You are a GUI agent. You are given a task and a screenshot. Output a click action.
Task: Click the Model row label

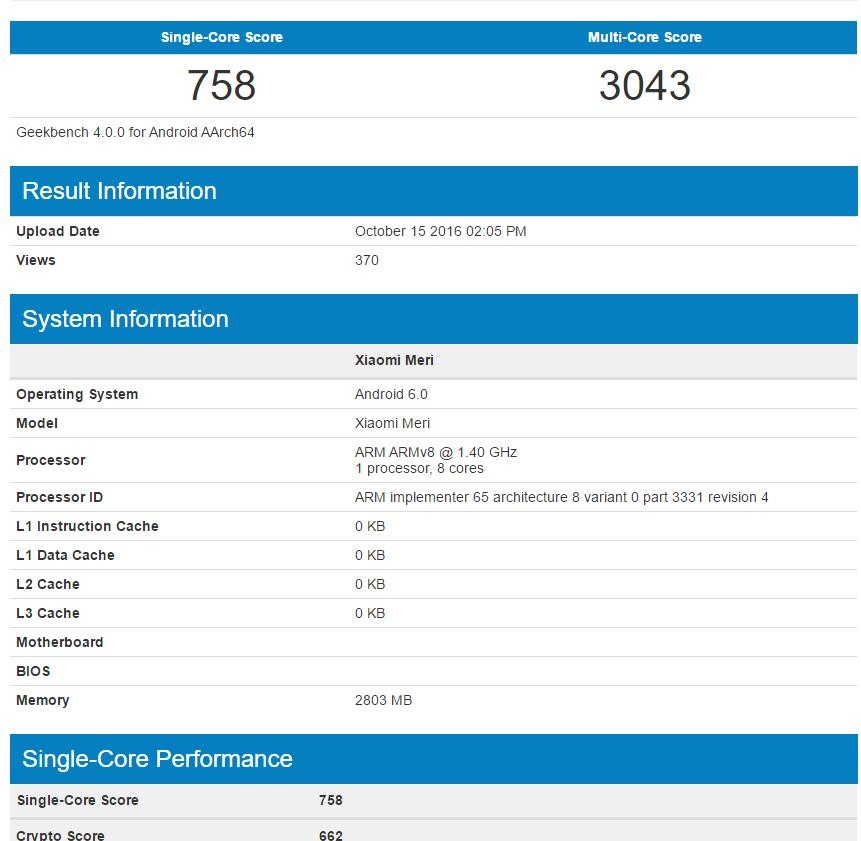pyautogui.click(x=37, y=423)
